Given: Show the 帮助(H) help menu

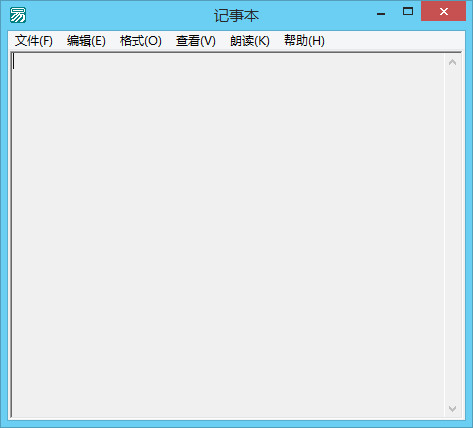Looking at the screenshot, I should (304, 41).
